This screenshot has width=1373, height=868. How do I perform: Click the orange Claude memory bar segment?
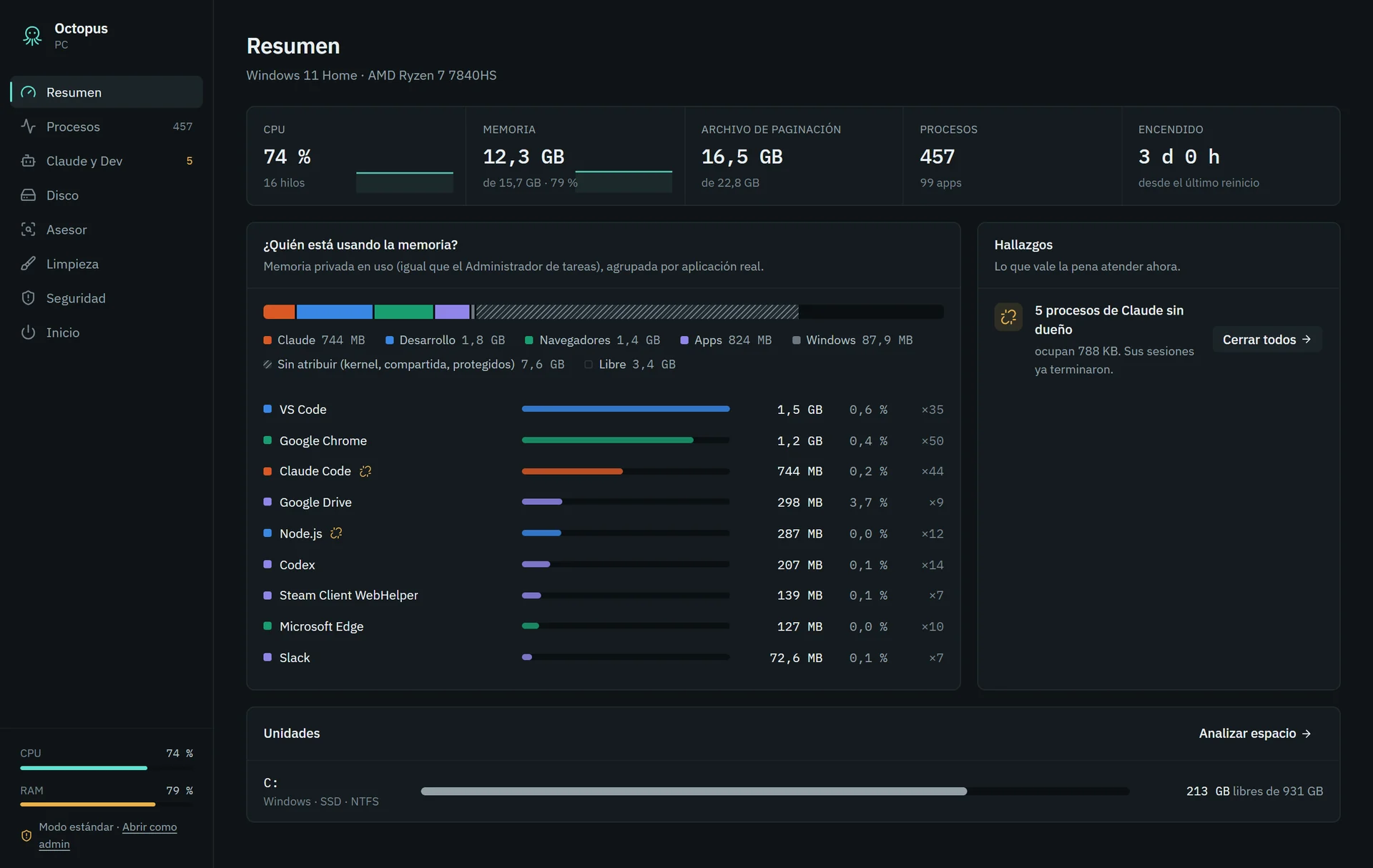[x=279, y=312]
